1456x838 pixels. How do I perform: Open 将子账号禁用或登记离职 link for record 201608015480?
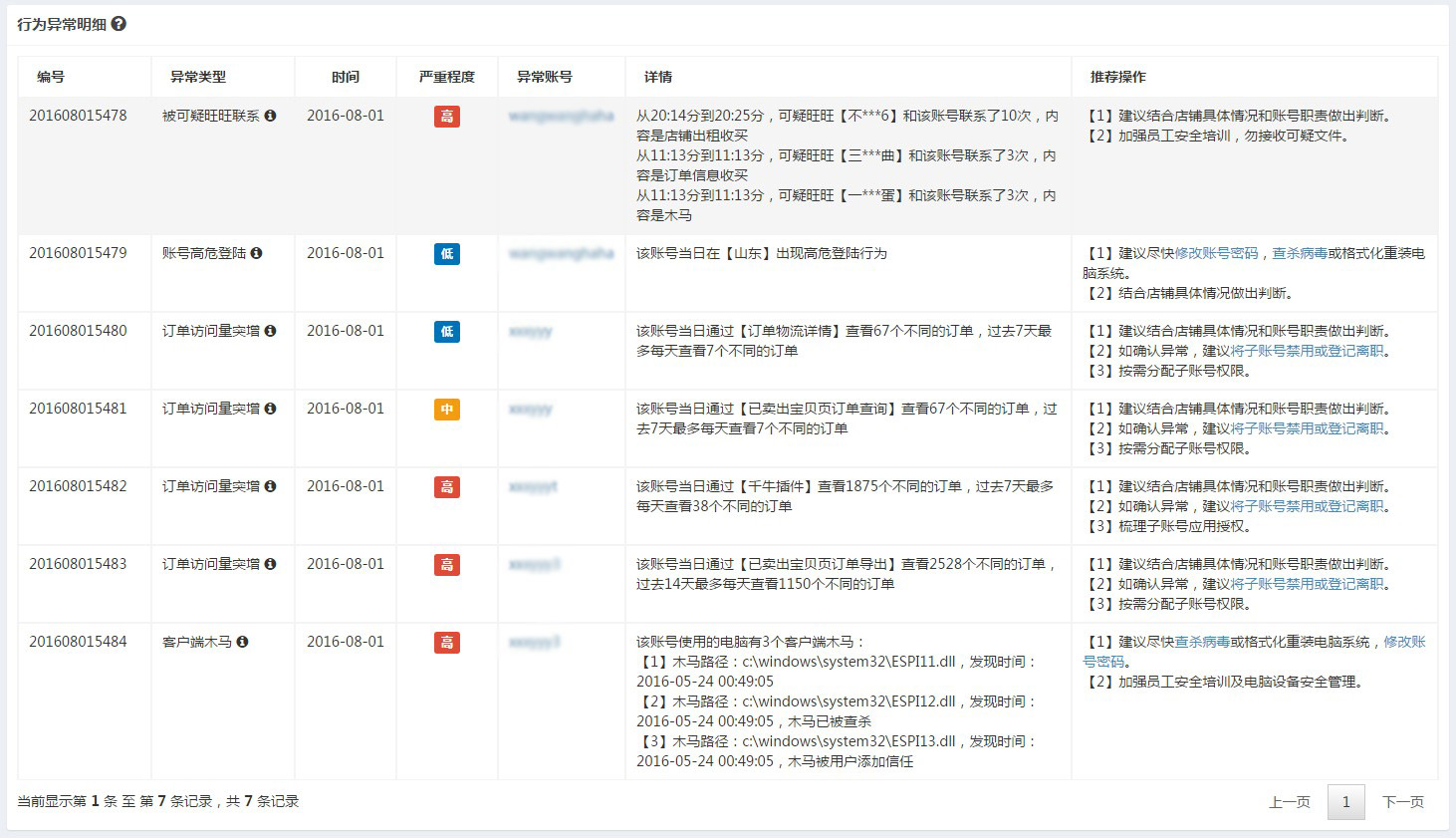pyautogui.click(x=1307, y=351)
